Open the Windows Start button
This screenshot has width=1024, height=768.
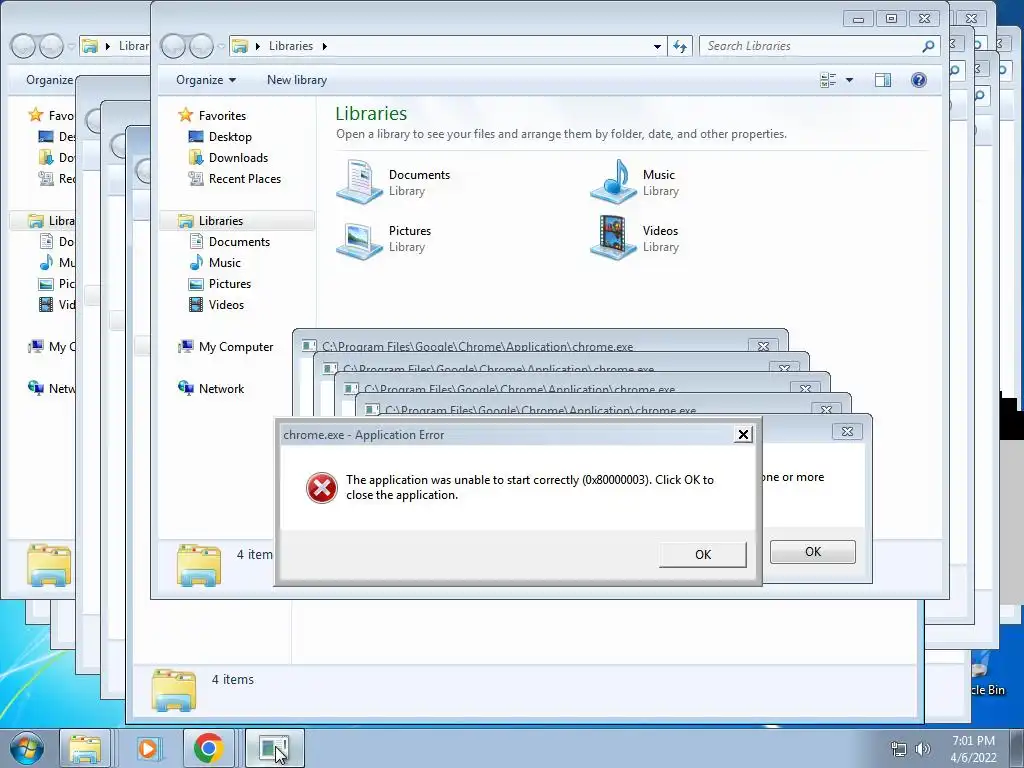(x=27, y=748)
